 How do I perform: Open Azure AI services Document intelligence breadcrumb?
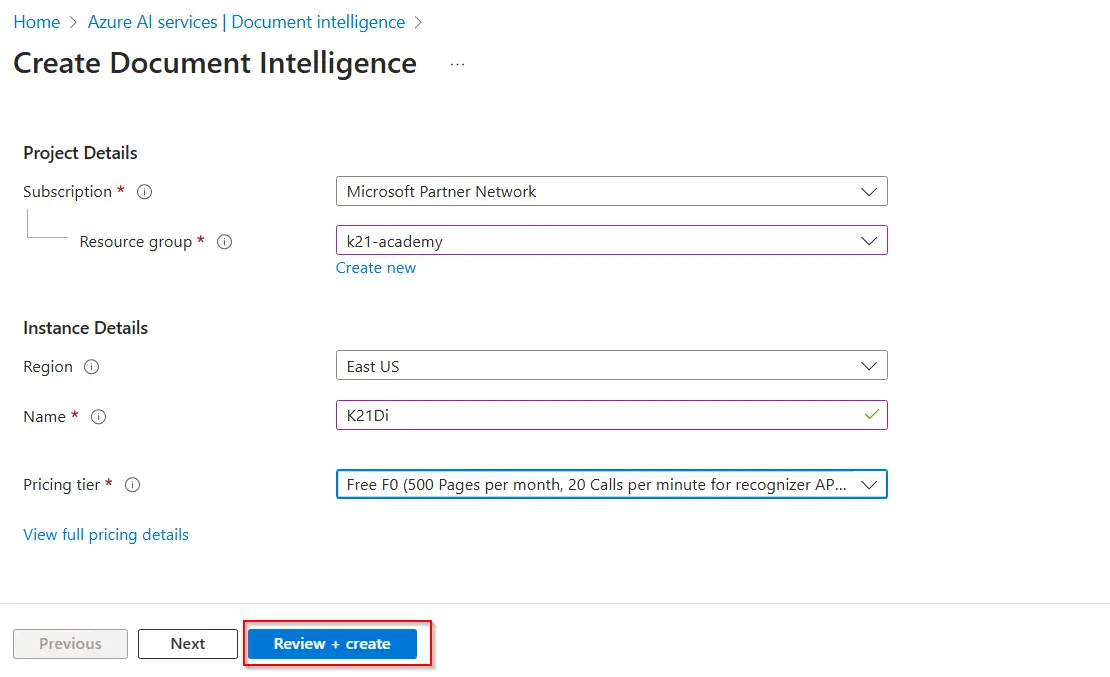pos(246,21)
